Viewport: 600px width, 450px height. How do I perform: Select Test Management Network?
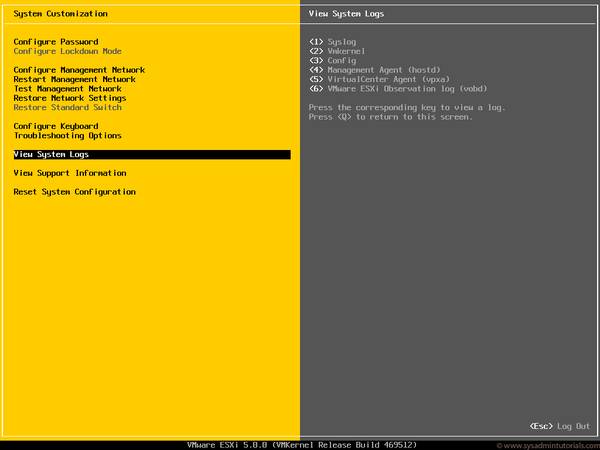point(67,89)
